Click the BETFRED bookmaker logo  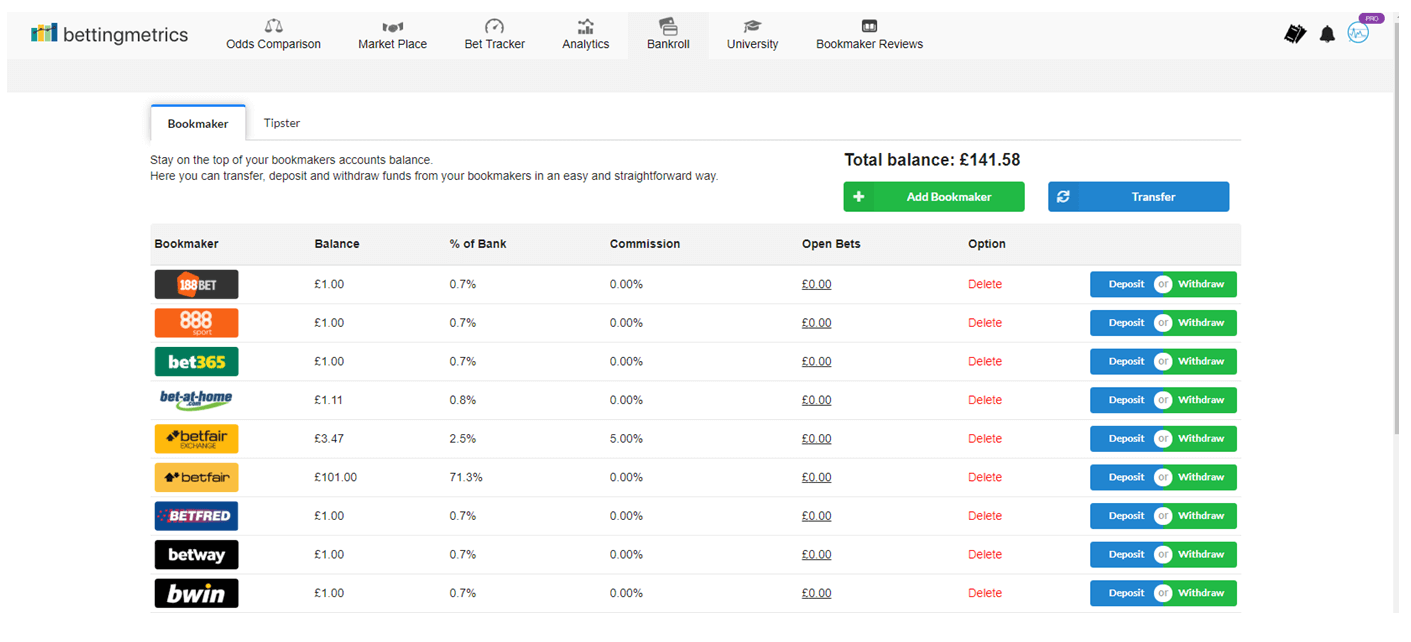pyautogui.click(x=196, y=516)
